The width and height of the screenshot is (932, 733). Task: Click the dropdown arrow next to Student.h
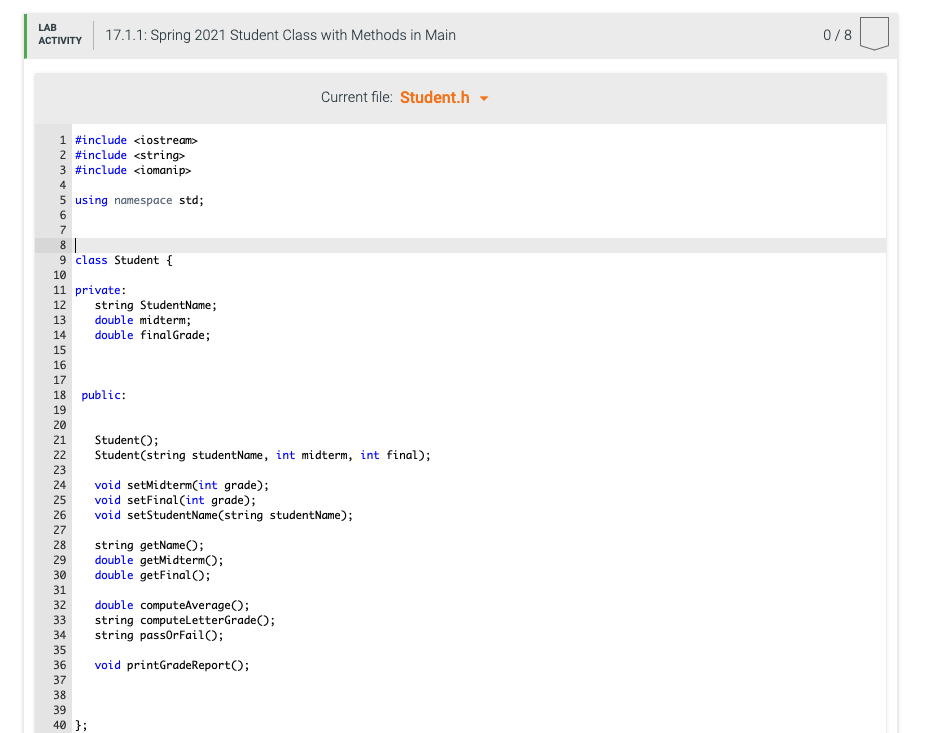(484, 99)
